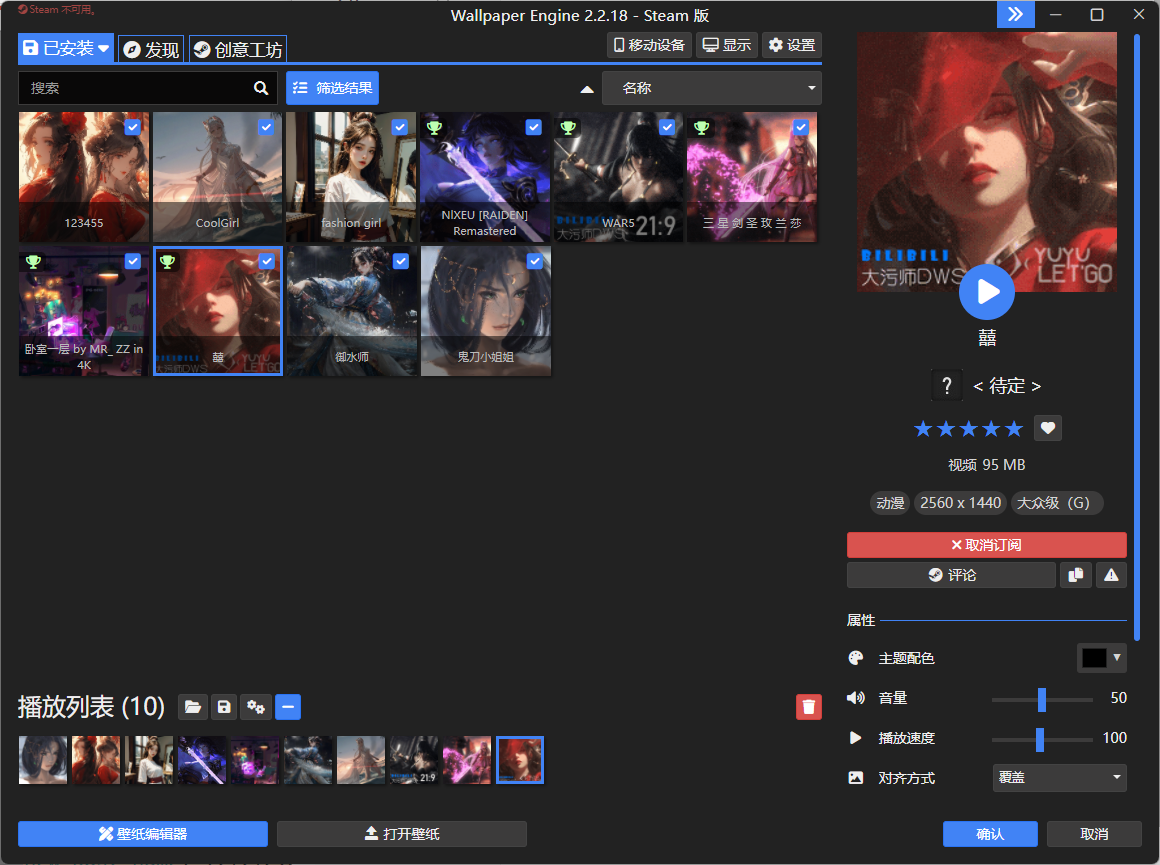Image resolution: width=1160 pixels, height=865 pixels.
Task: Open the 评论 comments button
Action: [951, 575]
